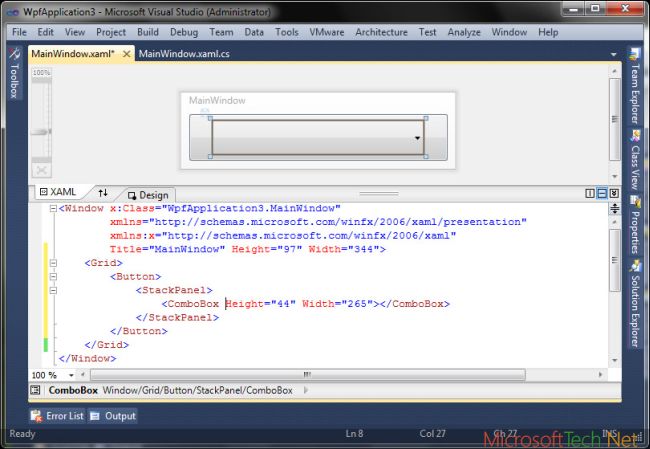Collapse the Window element in XAML
The width and height of the screenshot is (650, 449).
pos(53,208)
